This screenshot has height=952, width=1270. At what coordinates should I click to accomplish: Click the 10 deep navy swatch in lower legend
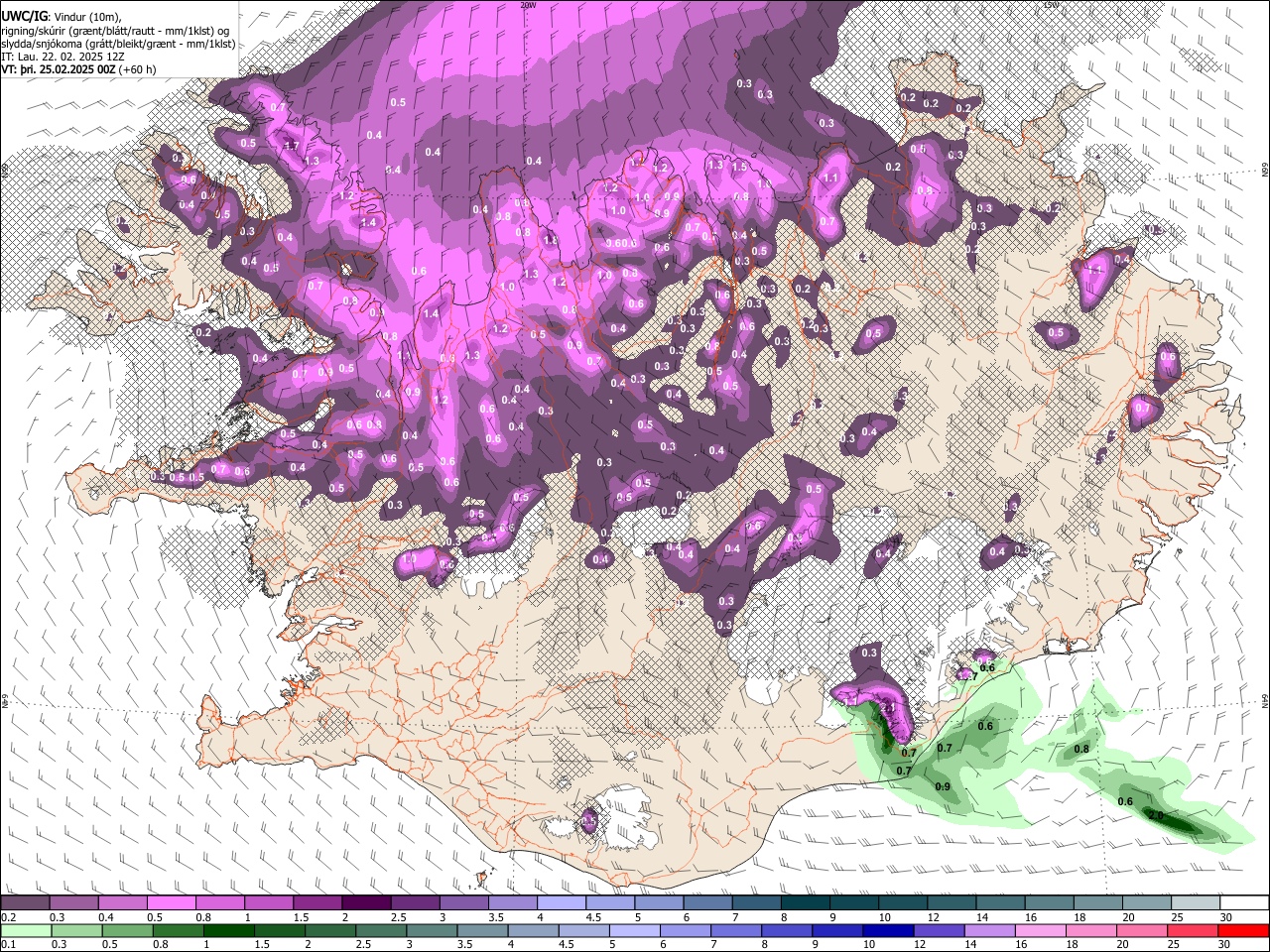coord(887,930)
